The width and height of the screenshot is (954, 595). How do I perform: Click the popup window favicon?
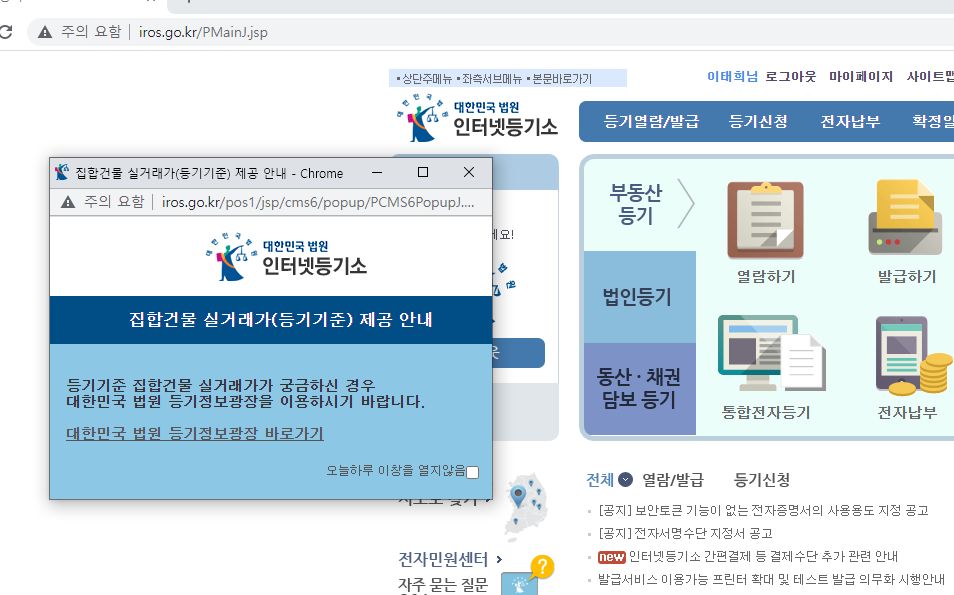click(62, 173)
